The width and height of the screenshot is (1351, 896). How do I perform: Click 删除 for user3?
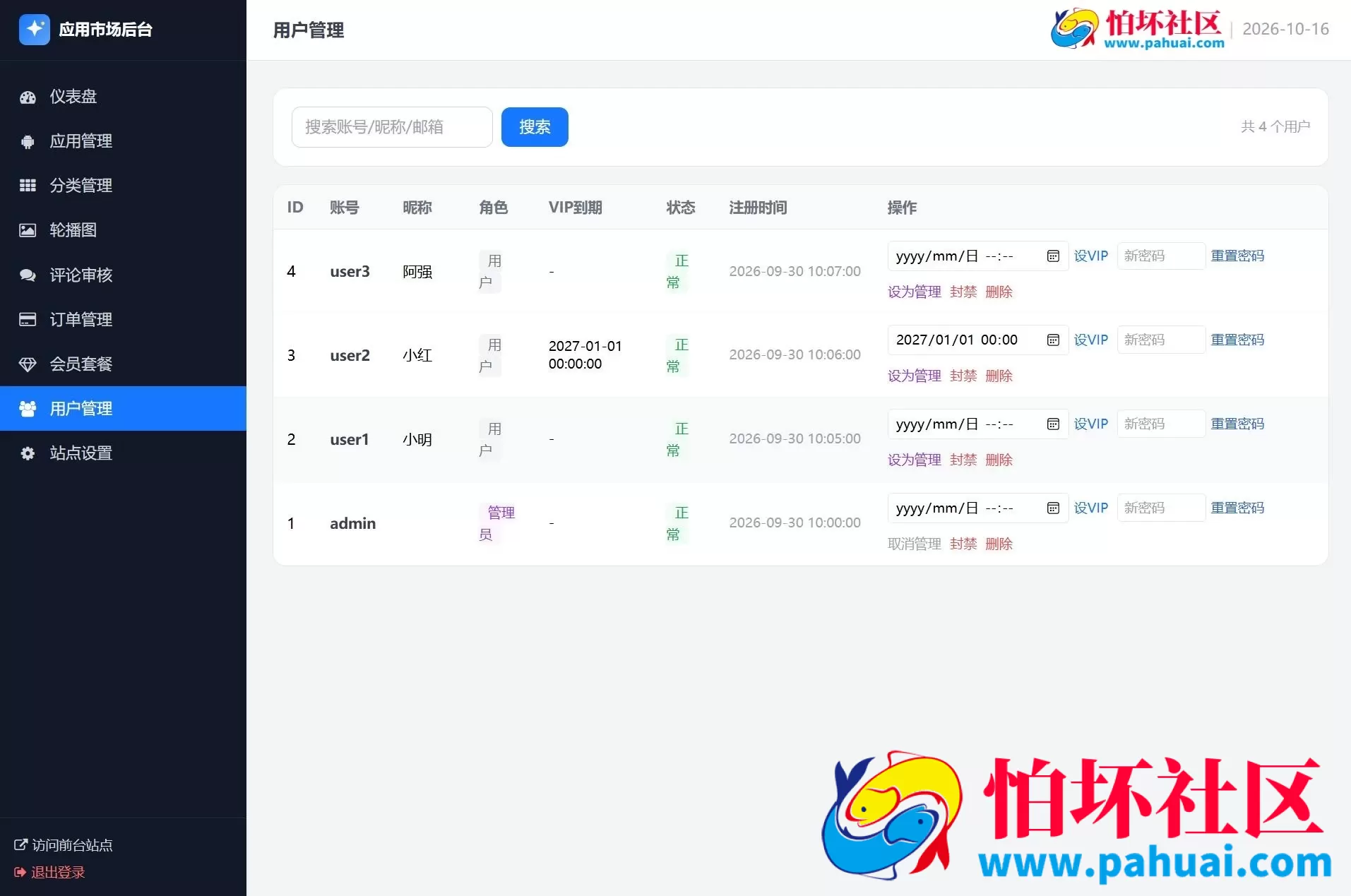(x=999, y=292)
